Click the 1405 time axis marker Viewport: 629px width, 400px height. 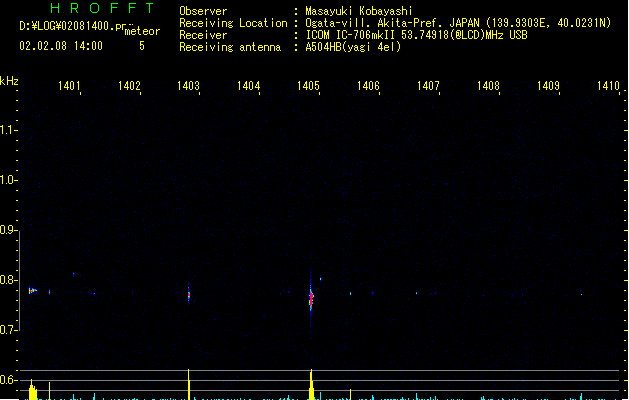308,86
